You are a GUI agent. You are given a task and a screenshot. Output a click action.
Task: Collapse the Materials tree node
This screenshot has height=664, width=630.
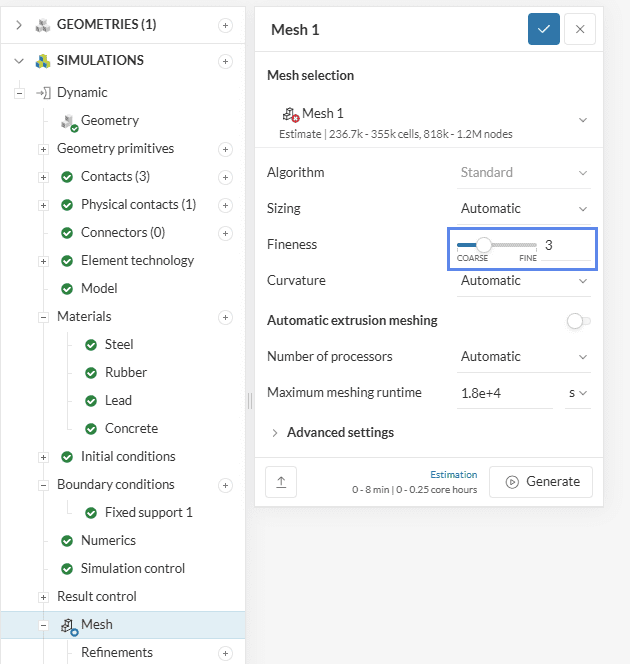[x=43, y=317]
